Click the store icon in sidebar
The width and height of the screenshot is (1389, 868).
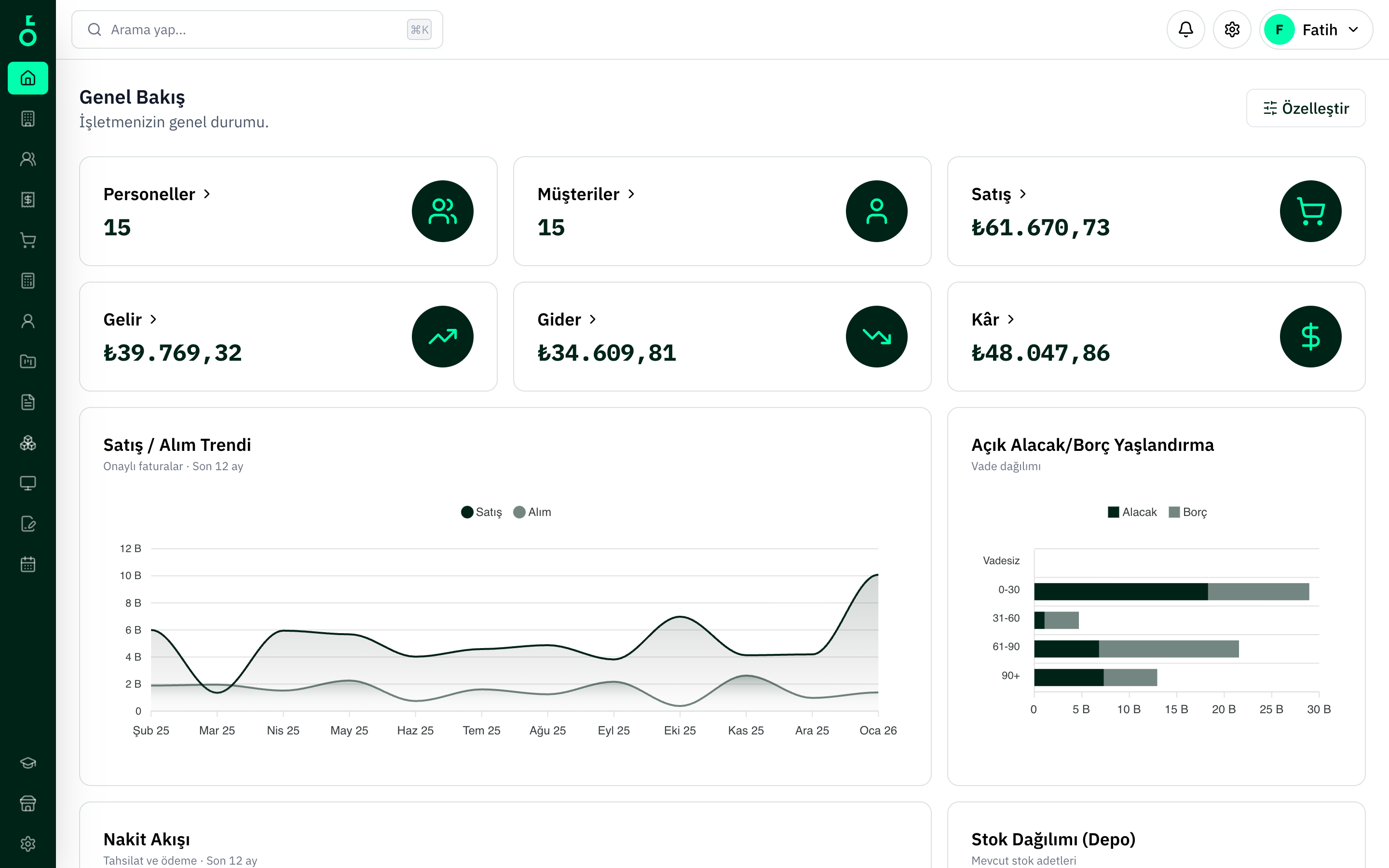[x=27, y=803]
